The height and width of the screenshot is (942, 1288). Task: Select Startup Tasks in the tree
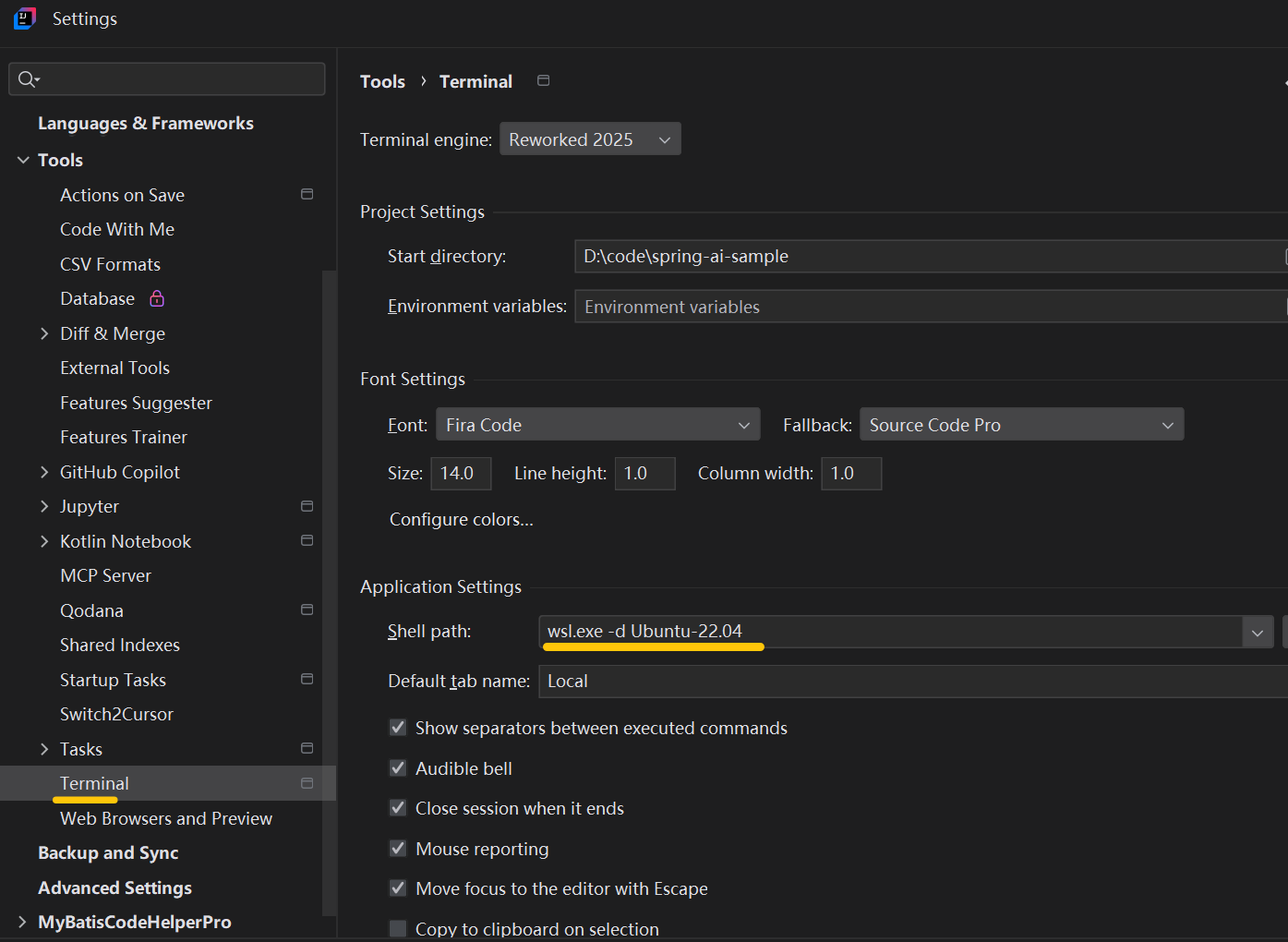coord(113,680)
